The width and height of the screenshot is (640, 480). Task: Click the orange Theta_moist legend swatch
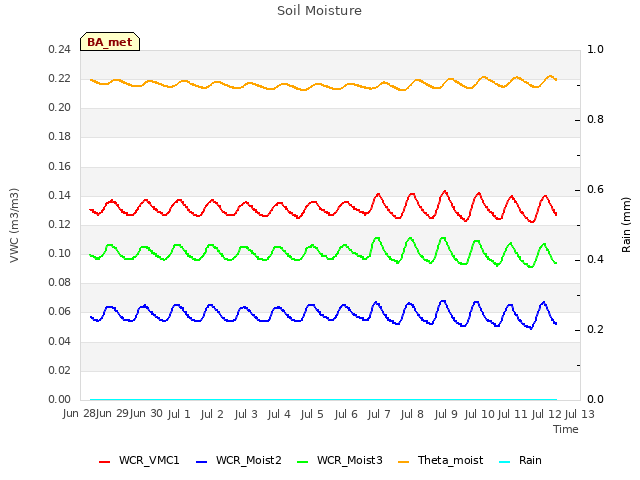click(403, 462)
